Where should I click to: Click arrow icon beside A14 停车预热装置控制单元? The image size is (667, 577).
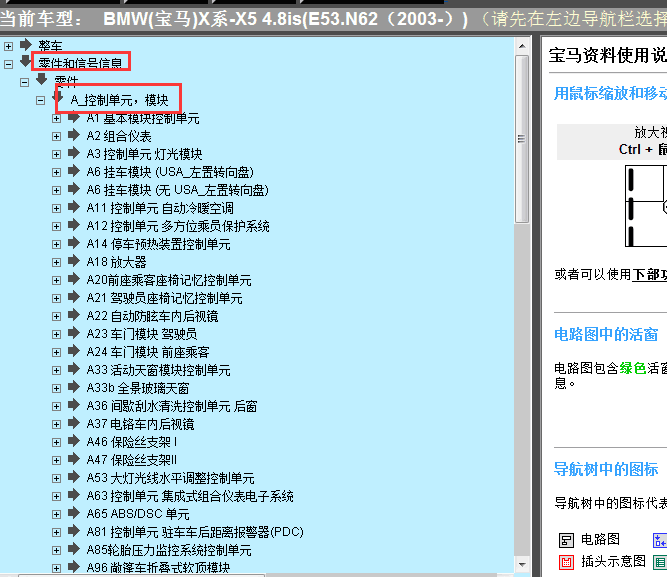(x=74, y=243)
